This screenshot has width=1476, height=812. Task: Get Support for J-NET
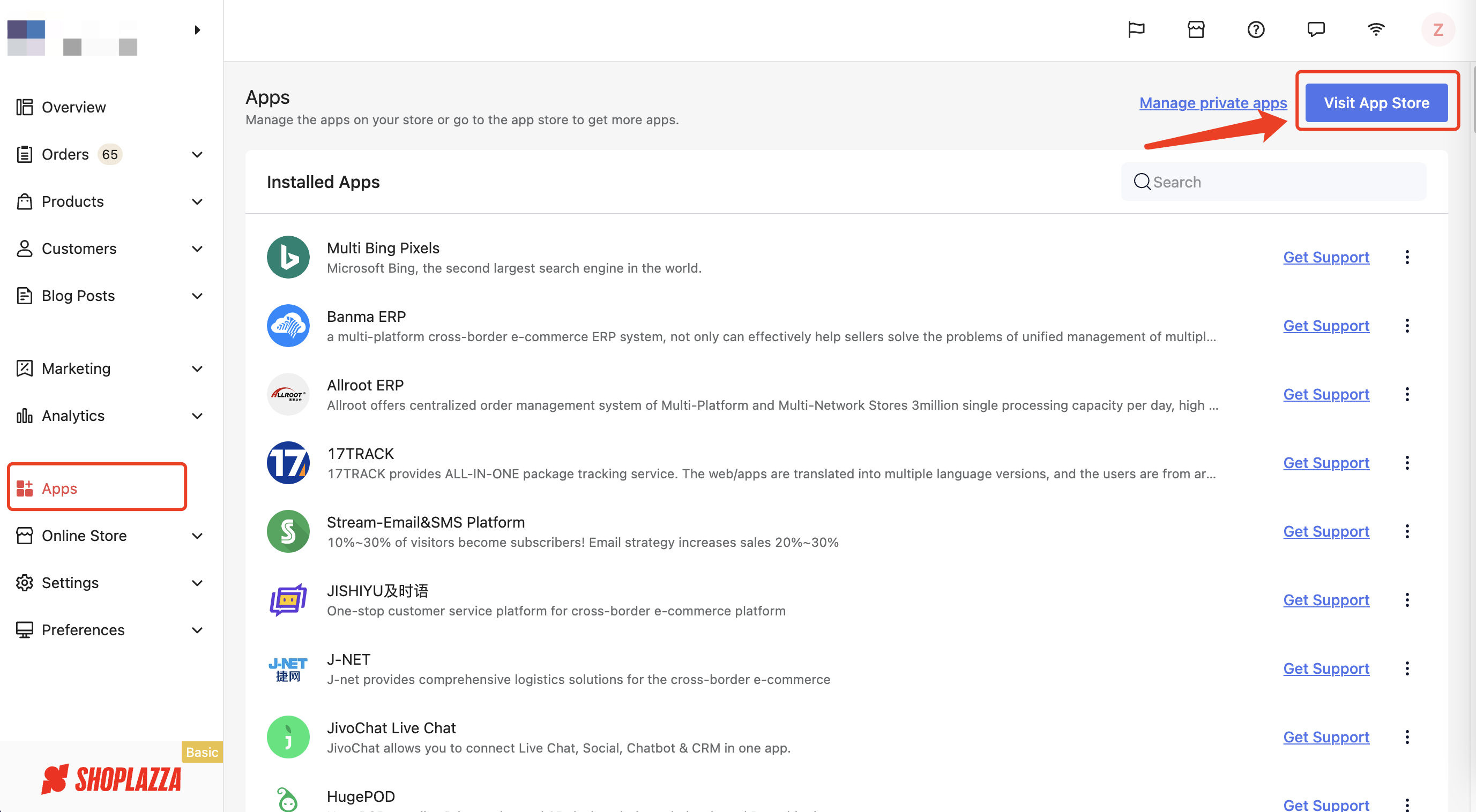tap(1326, 668)
